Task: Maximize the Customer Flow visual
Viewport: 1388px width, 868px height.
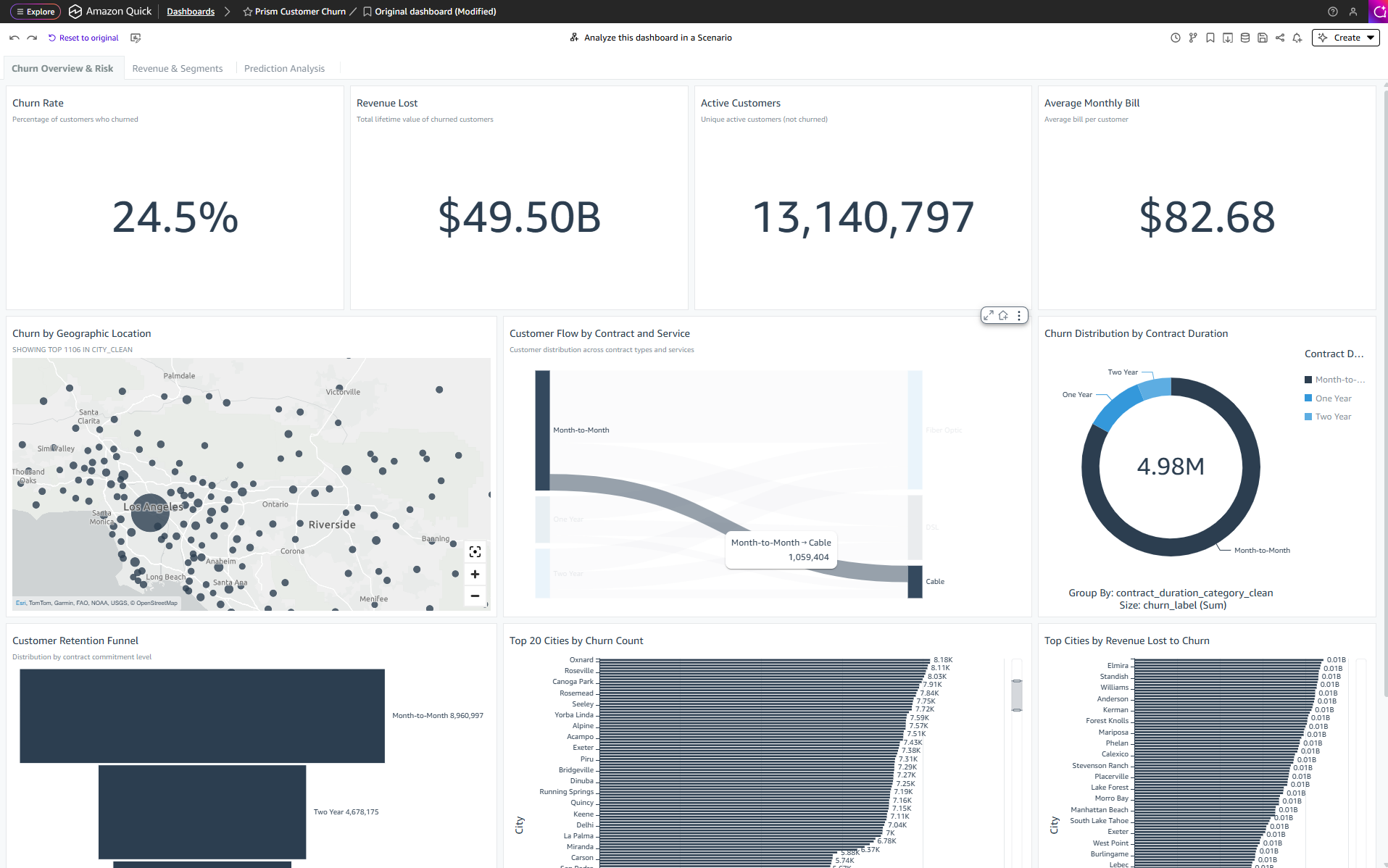Action: 989,315
